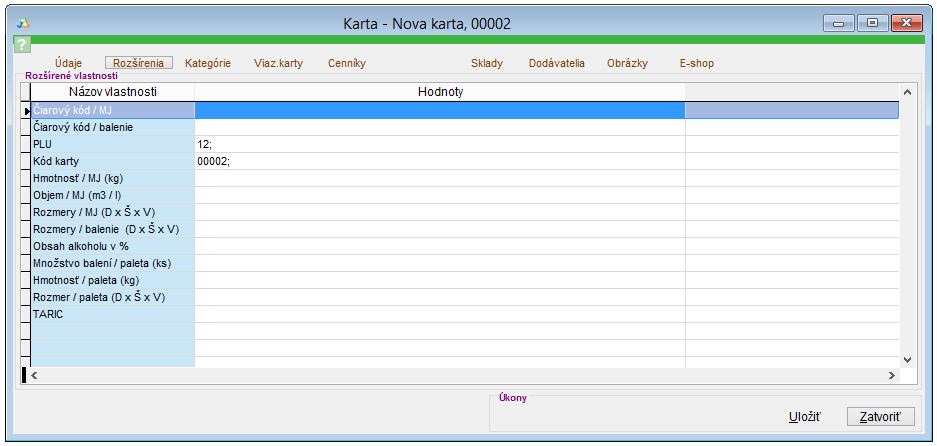Open the Viaz.karty tab
The width and height of the screenshot is (937, 446).
(278, 63)
